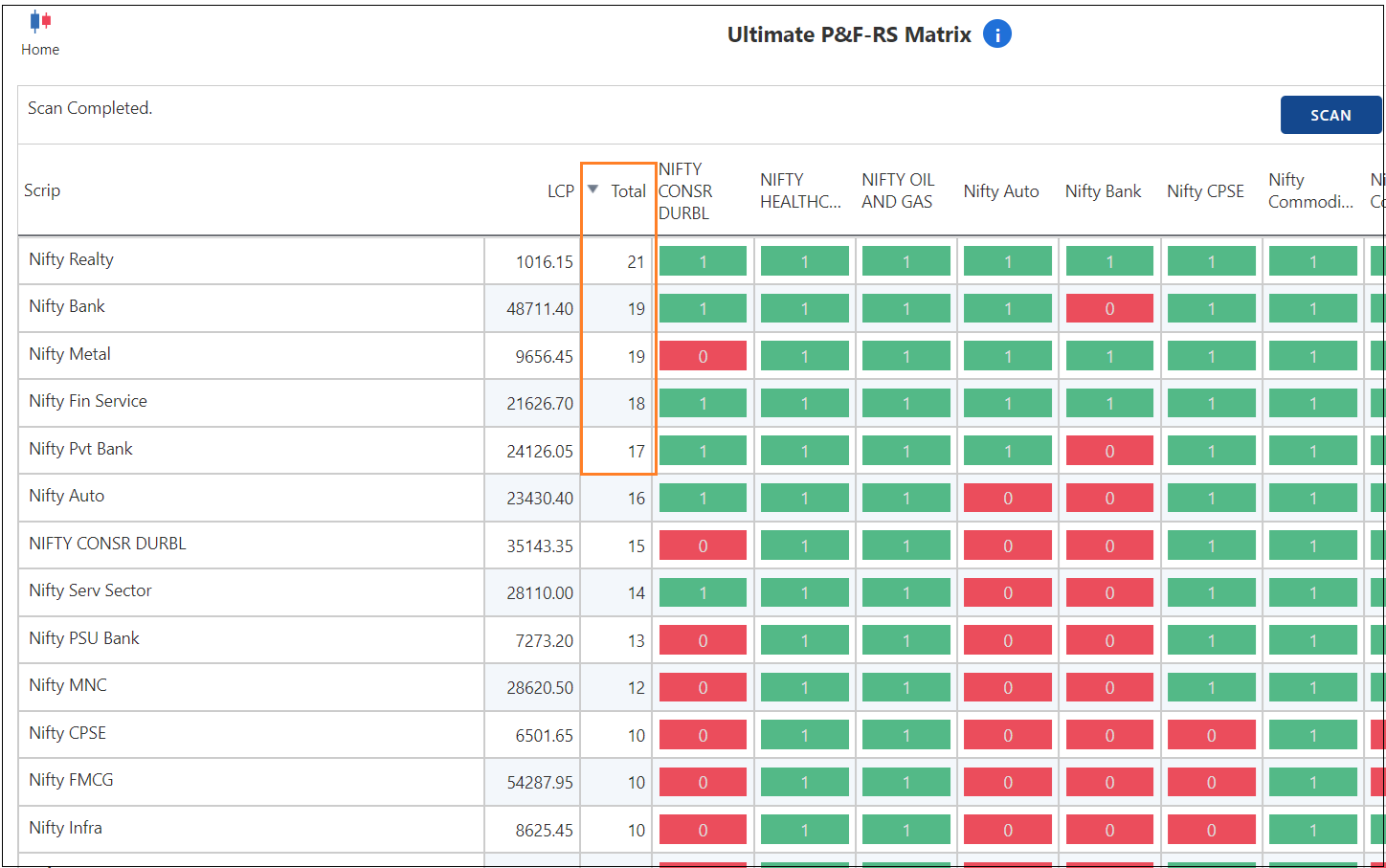Click red 0 cell Nifty Pvt Bank row, Nifty Bank column
The height and width of the screenshot is (868, 1386).
pyautogui.click(x=1109, y=451)
